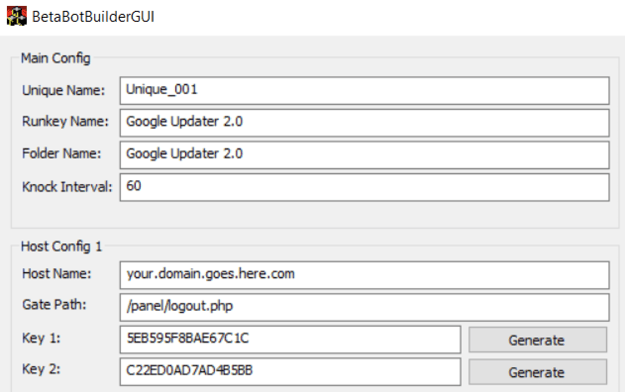Click the Key 1 value field
Screen dimensions: 625x392
point(290,339)
